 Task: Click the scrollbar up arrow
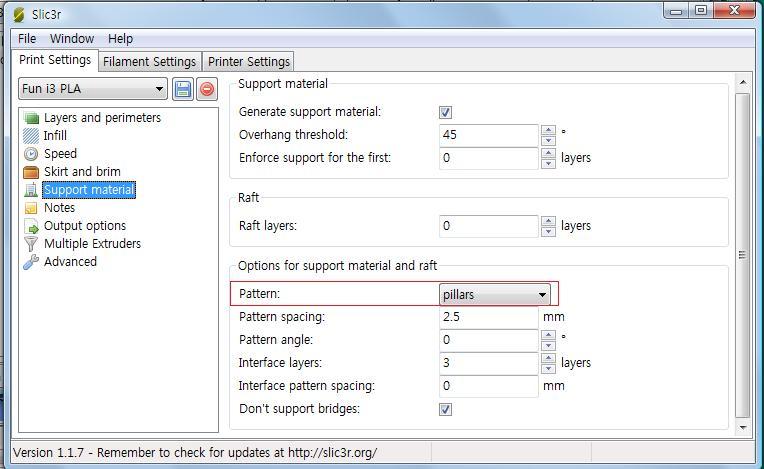tap(743, 83)
